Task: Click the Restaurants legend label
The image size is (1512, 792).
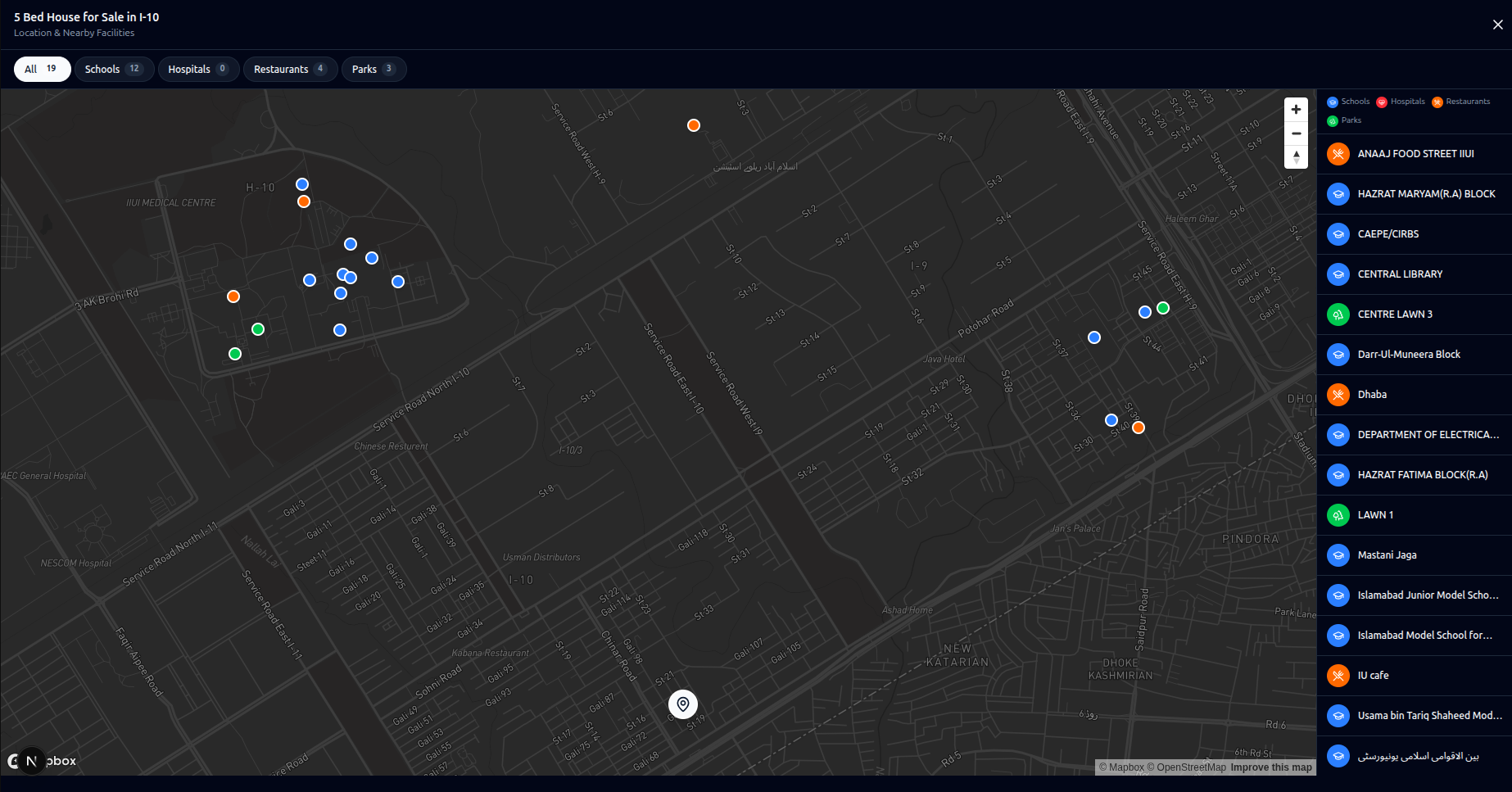Action: [1468, 102]
